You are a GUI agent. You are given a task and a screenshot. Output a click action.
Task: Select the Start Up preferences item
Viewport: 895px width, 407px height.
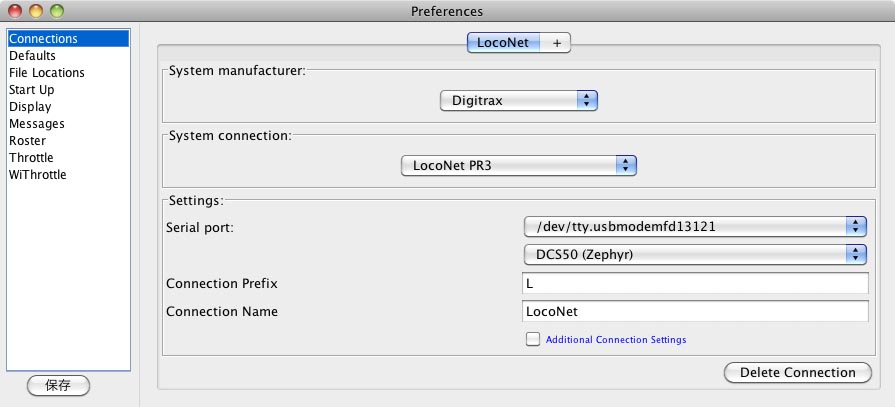click(68, 90)
